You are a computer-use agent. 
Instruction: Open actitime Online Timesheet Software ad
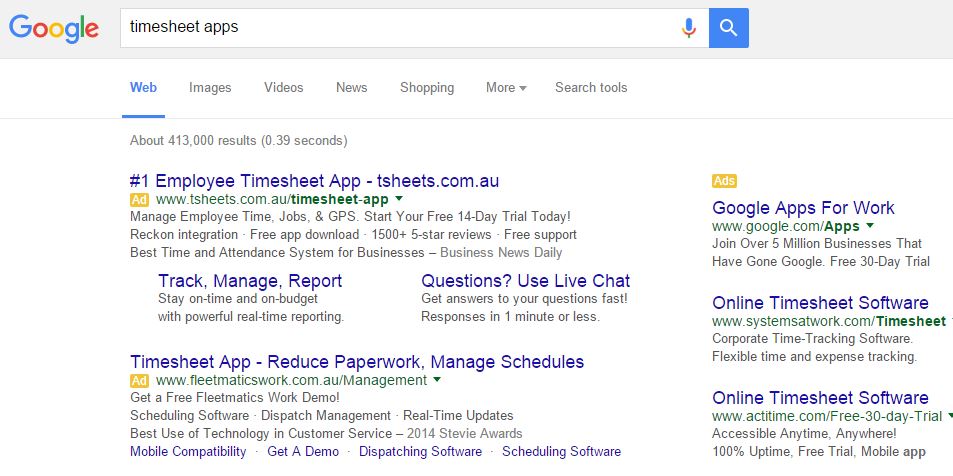(x=820, y=398)
